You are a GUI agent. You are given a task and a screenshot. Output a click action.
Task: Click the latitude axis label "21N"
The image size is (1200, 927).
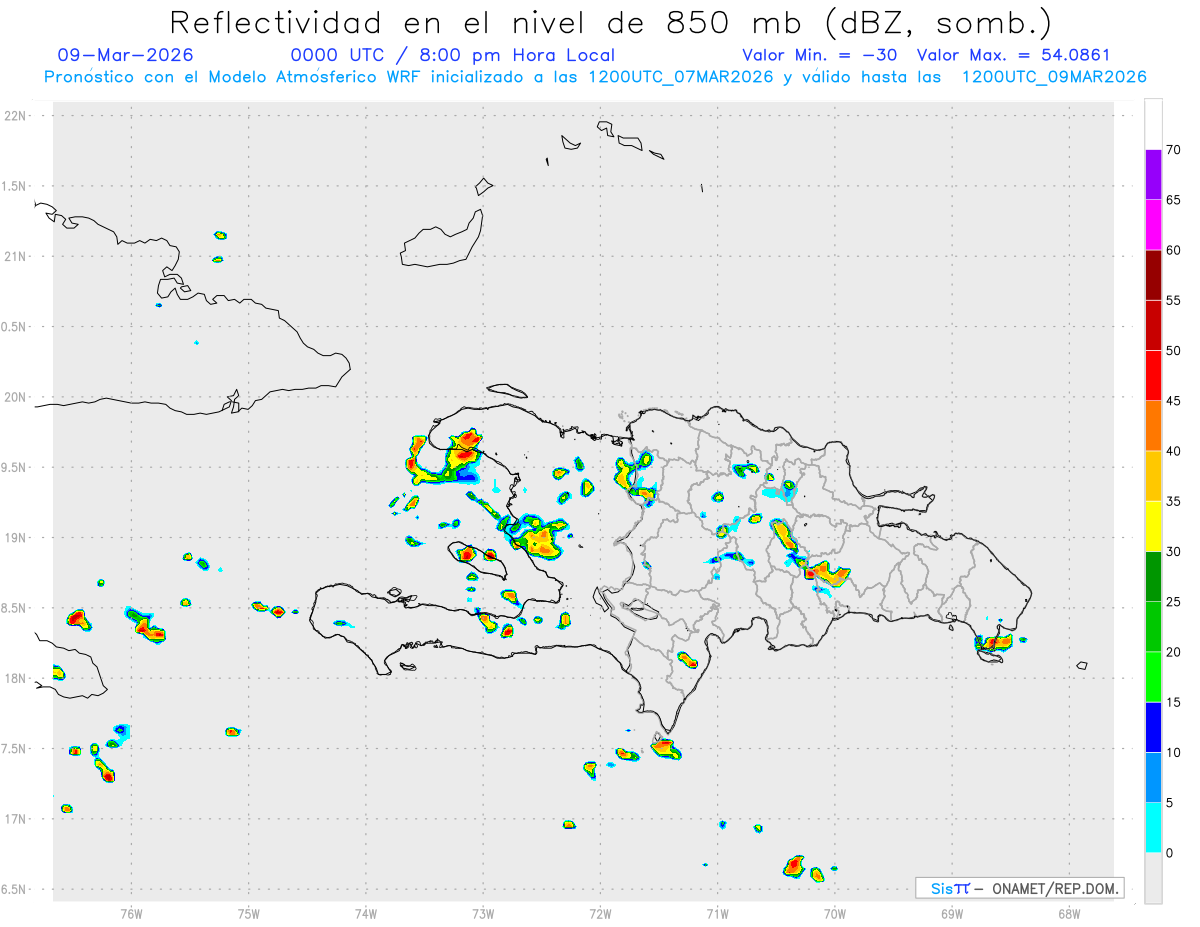(x=15, y=256)
